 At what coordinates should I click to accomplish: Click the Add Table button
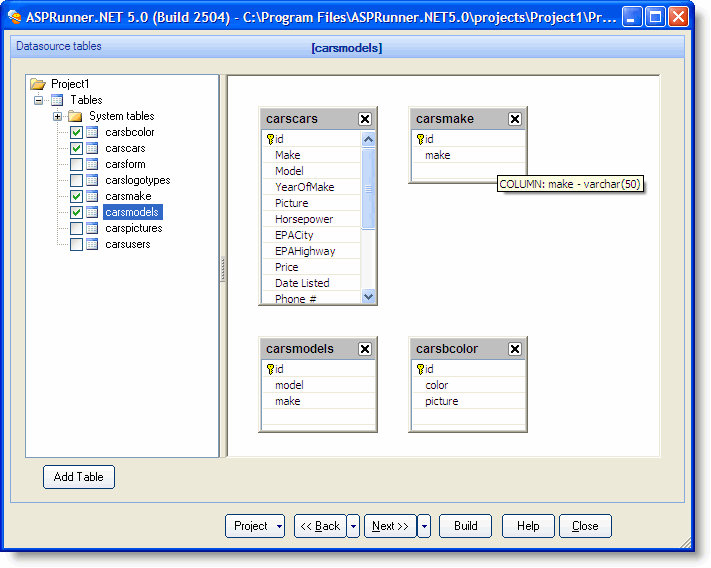pyautogui.click(x=79, y=477)
